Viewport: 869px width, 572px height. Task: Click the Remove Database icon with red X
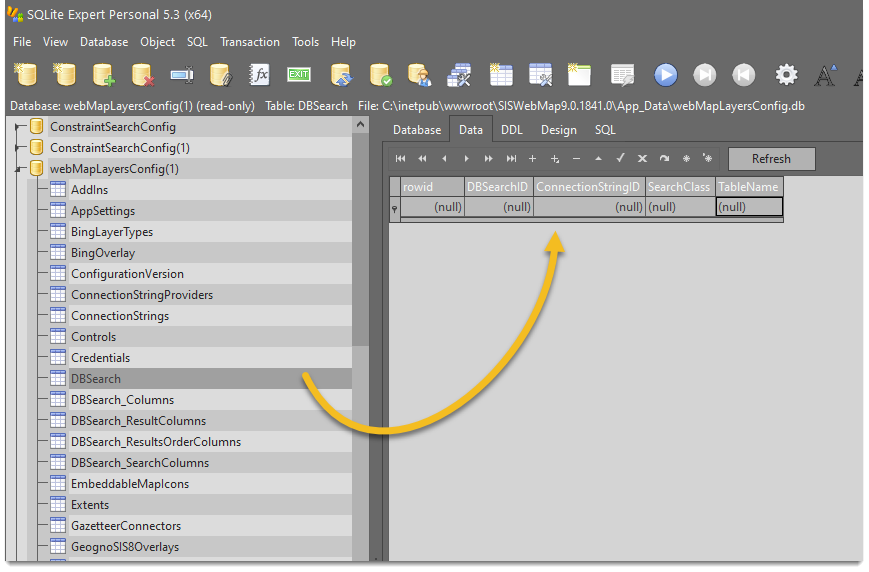(x=142, y=75)
